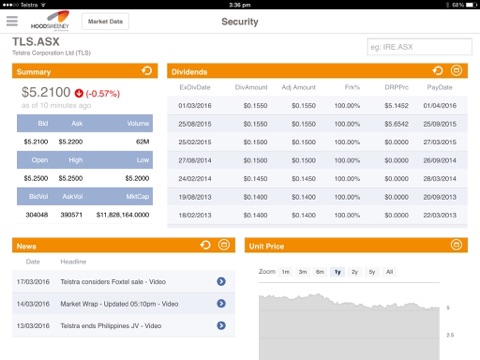The width and height of the screenshot is (480, 360).
Task: Click the Frk% column header
Action: (352, 87)
